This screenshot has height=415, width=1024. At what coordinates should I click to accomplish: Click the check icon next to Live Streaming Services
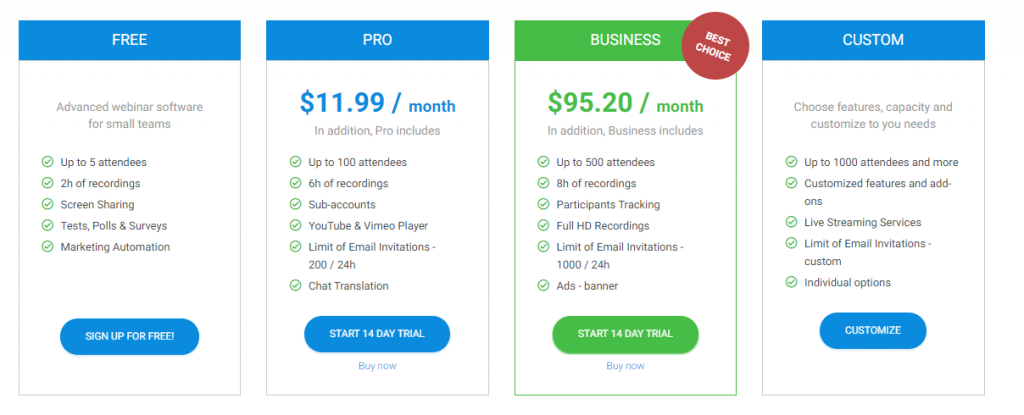pos(791,222)
